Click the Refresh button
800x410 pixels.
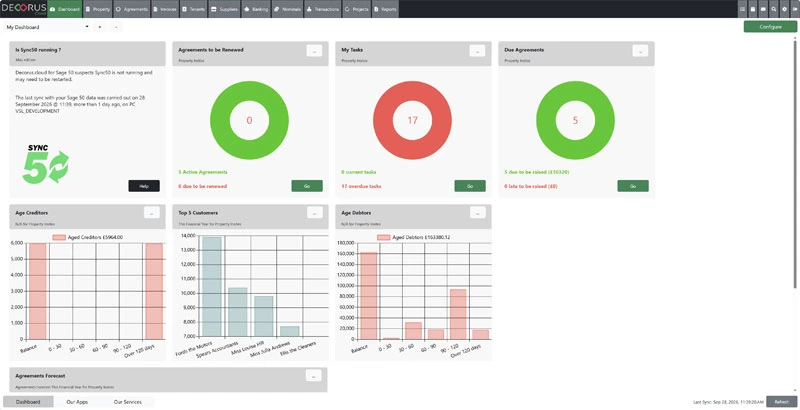(x=782, y=402)
